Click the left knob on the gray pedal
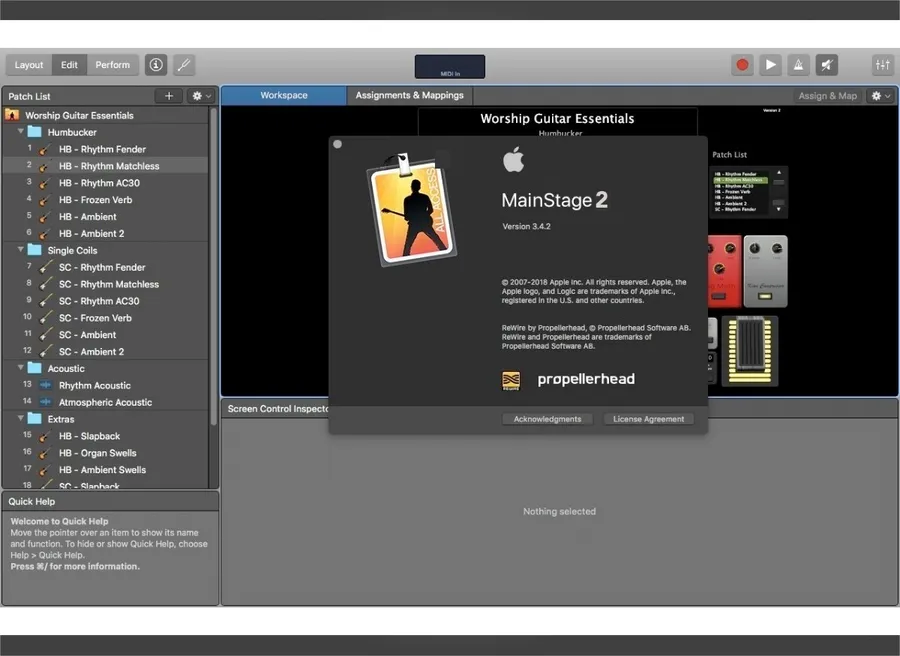This screenshot has width=900, height=656. click(754, 249)
